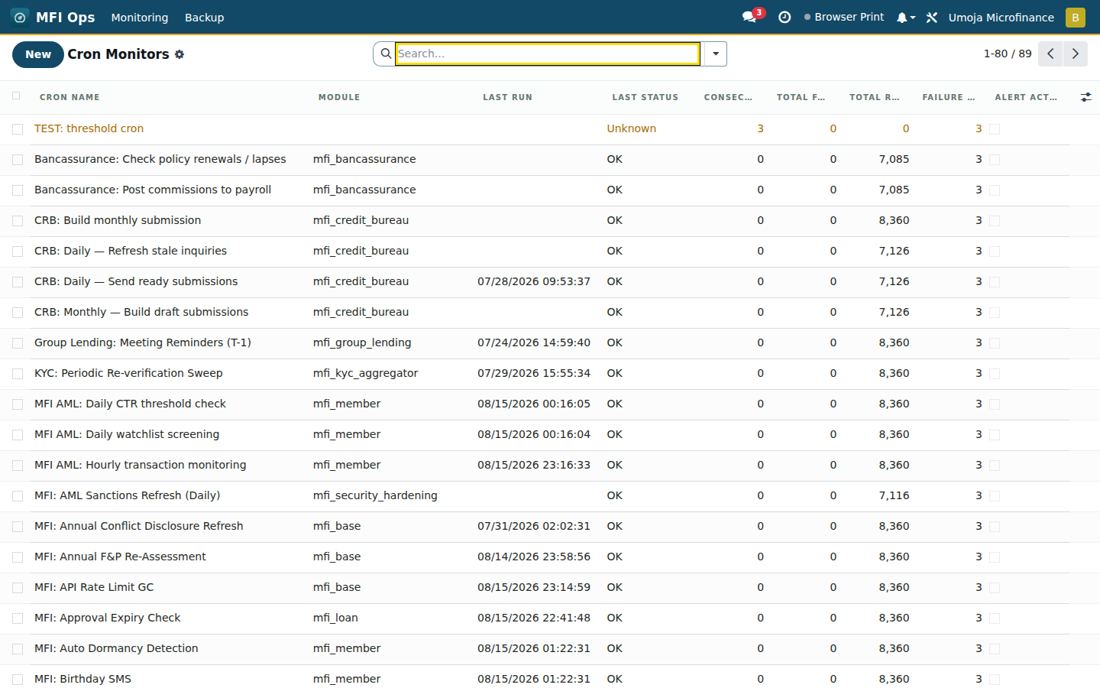The image size is (1100, 688).
Task: Create a New cron monitor
Action: (38, 54)
